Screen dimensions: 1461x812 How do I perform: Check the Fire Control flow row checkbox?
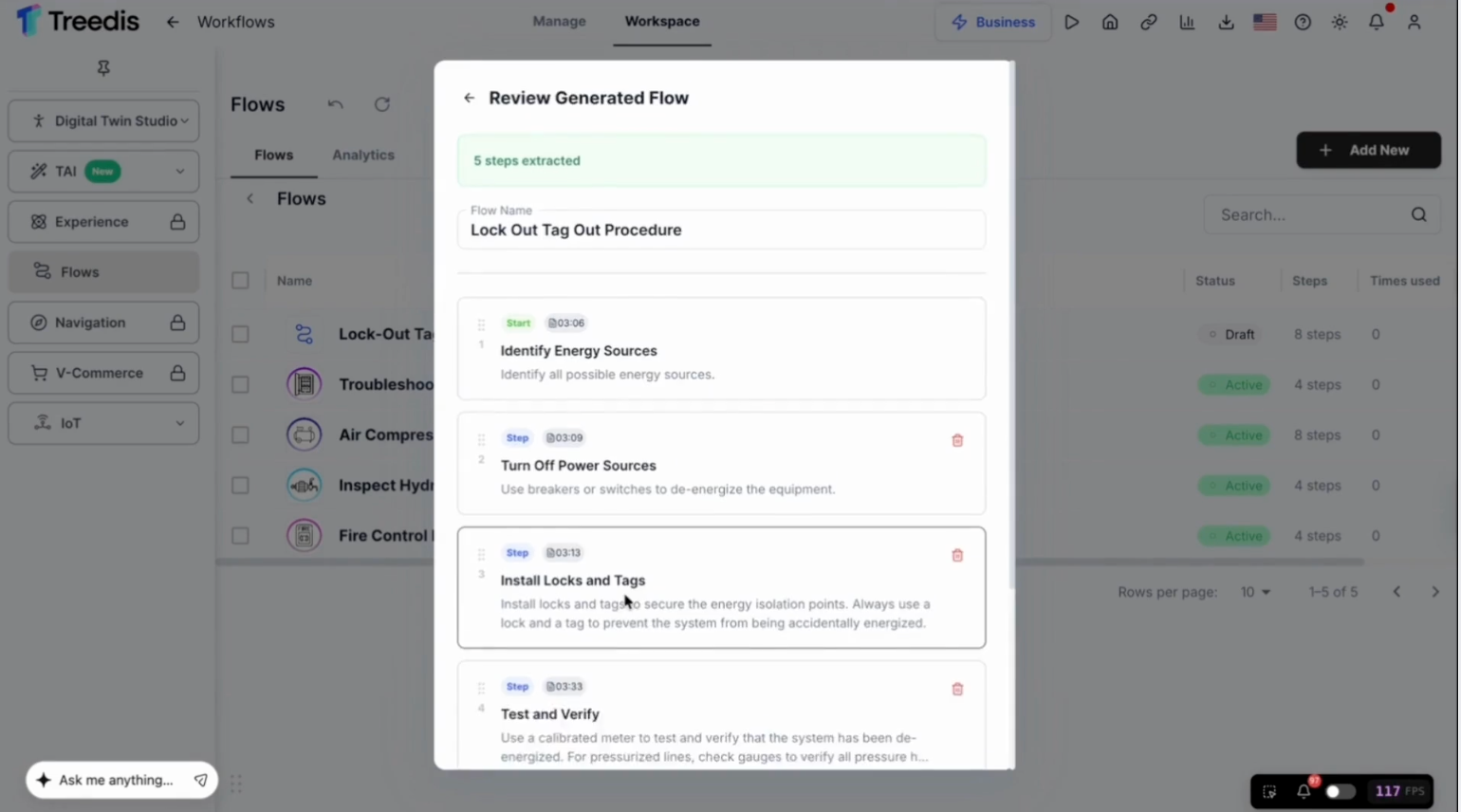(x=241, y=536)
